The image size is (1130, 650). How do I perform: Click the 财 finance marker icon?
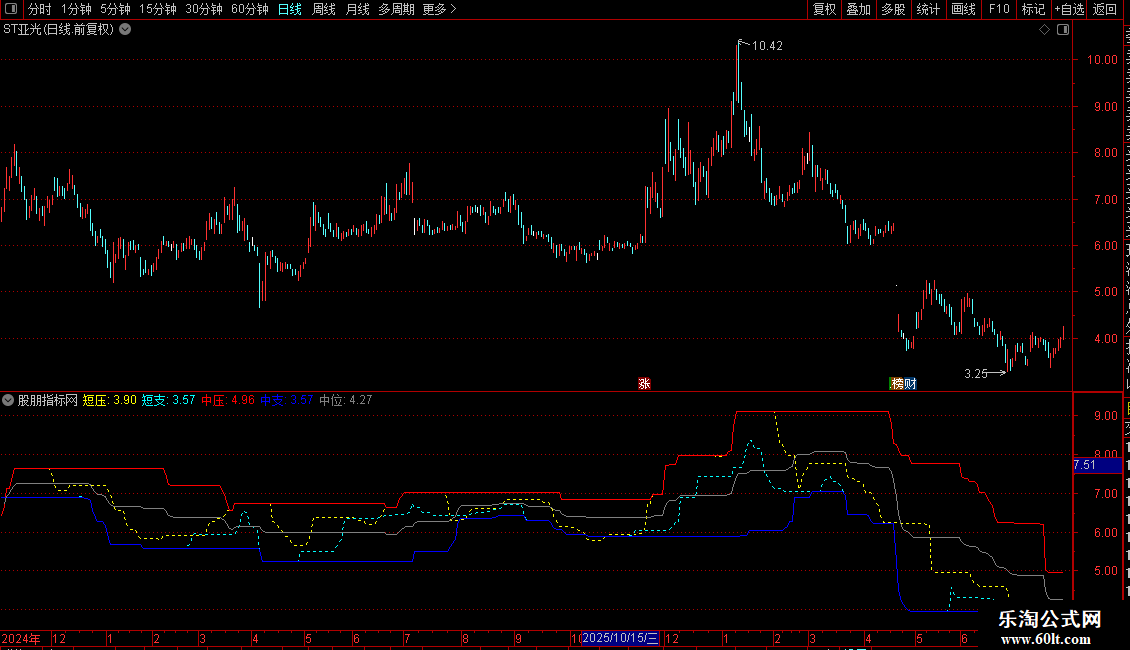click(910, 383)
